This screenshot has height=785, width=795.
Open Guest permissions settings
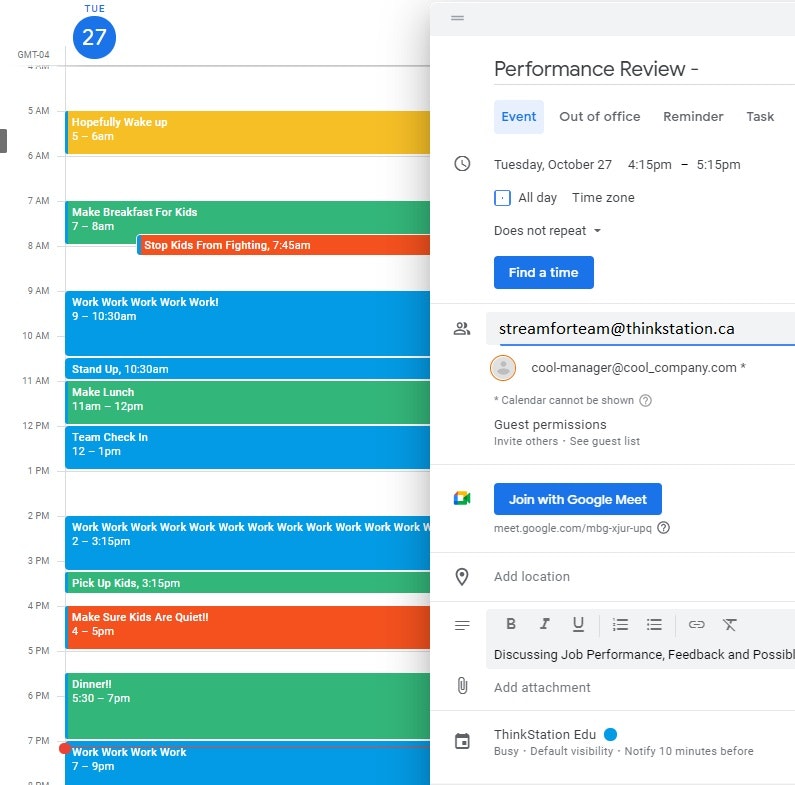[x=567, y=432]
